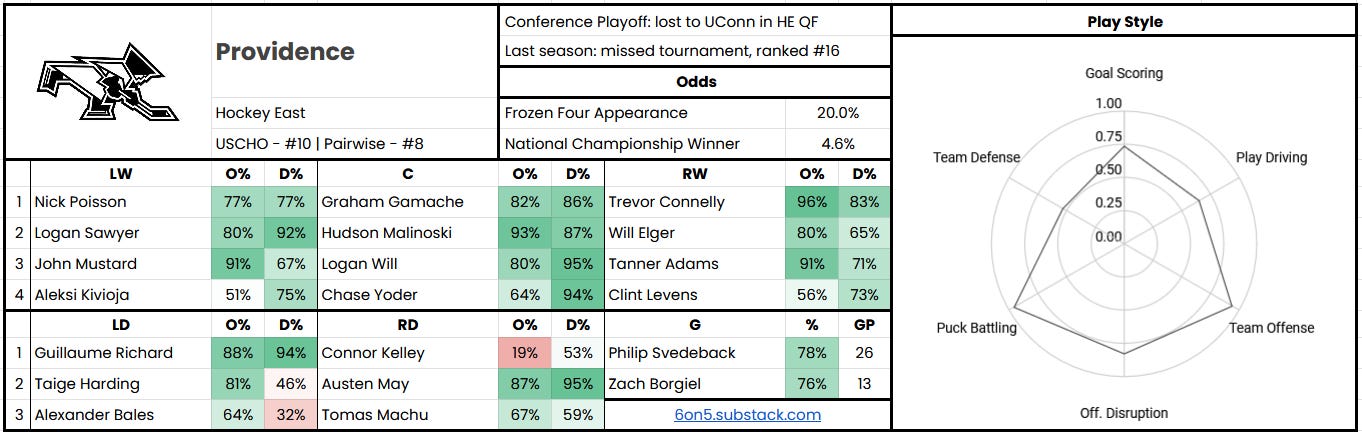Click the Hockey East conference cell

coord(355,113)
